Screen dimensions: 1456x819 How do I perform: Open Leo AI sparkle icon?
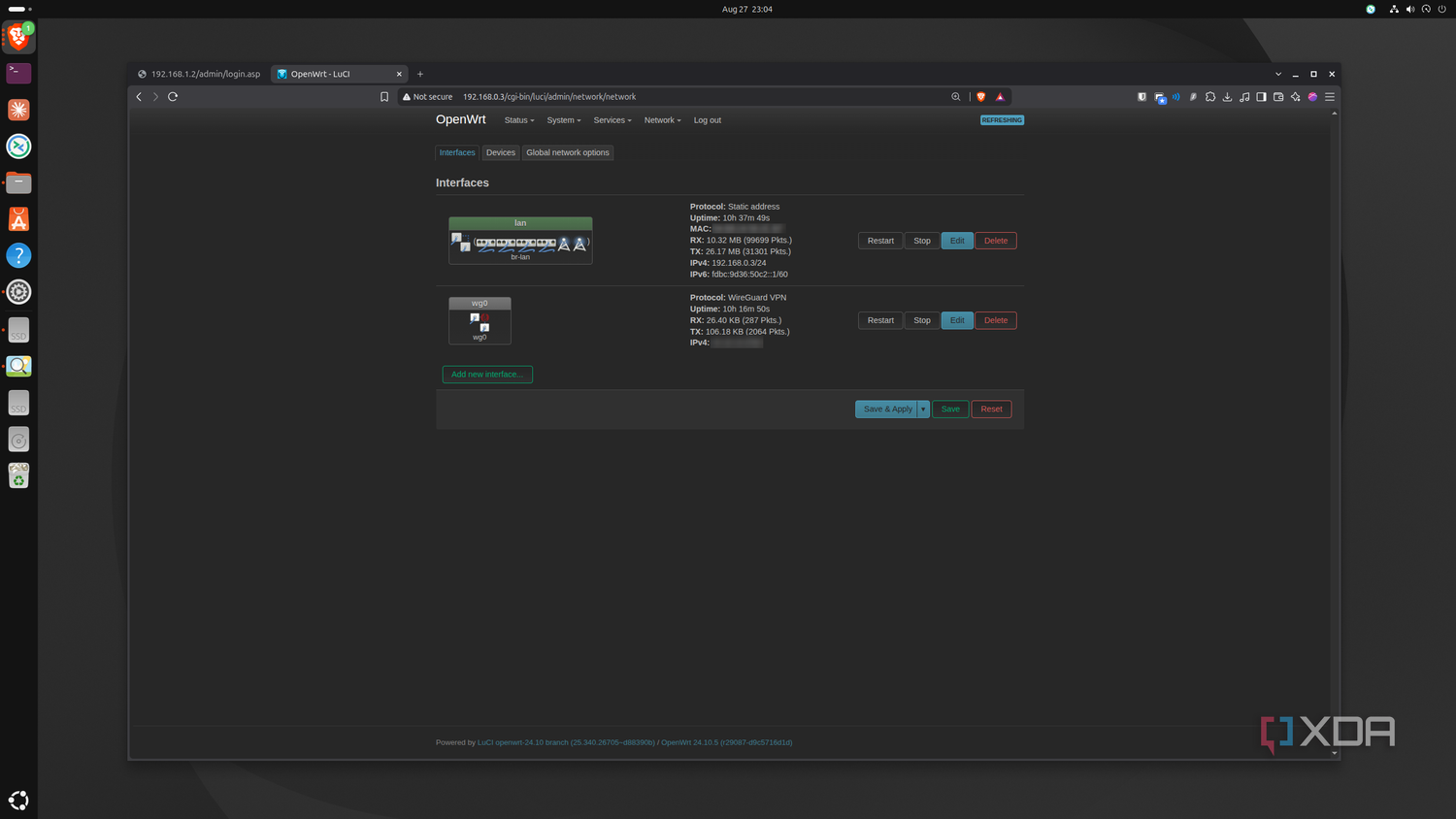[1295, 97]
